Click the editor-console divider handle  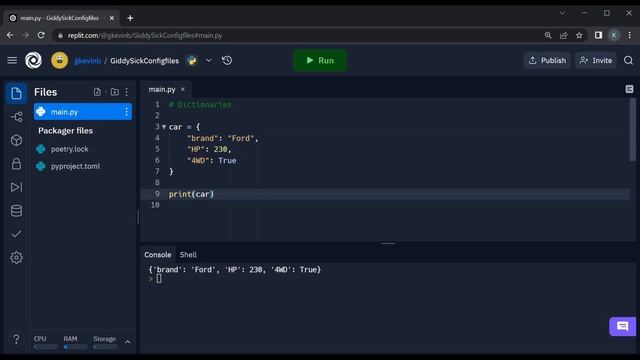[x=388, y=243]
